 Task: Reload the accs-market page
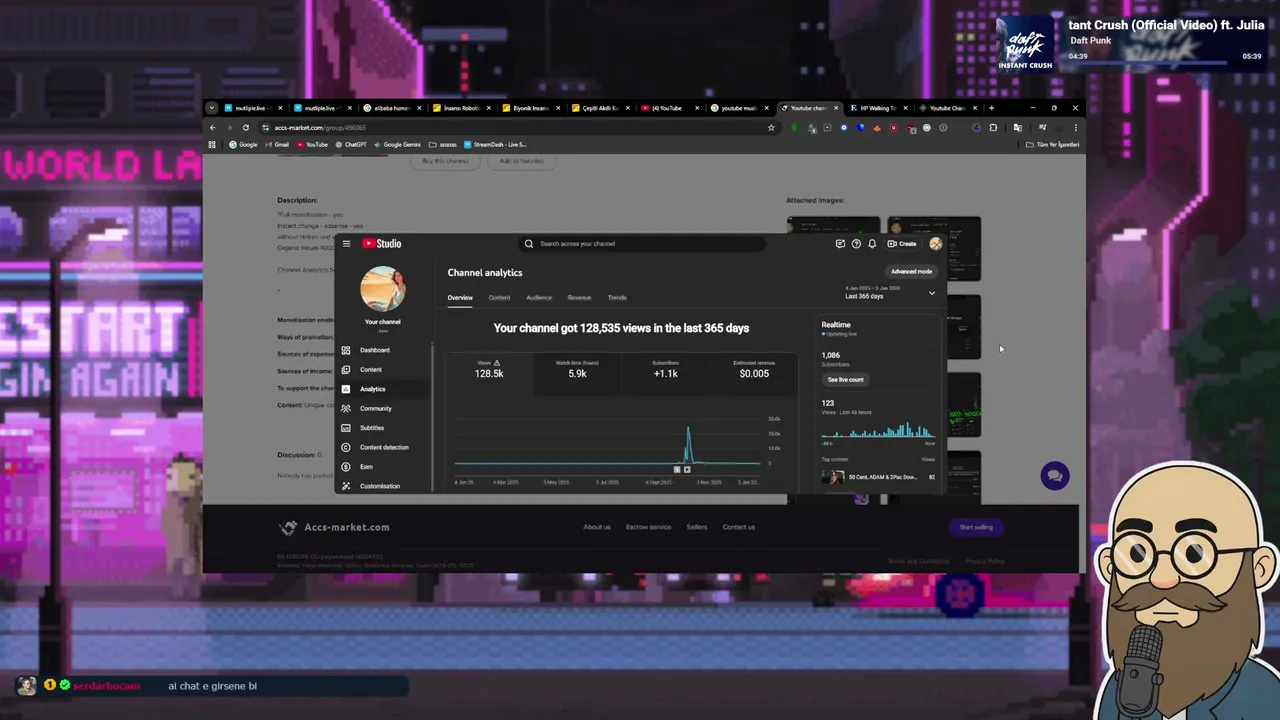click(x=246, y=127)
